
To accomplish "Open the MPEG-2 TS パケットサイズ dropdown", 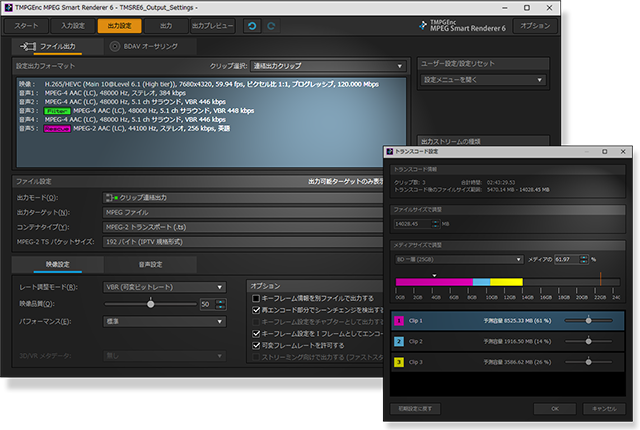I will click(243, 242).
